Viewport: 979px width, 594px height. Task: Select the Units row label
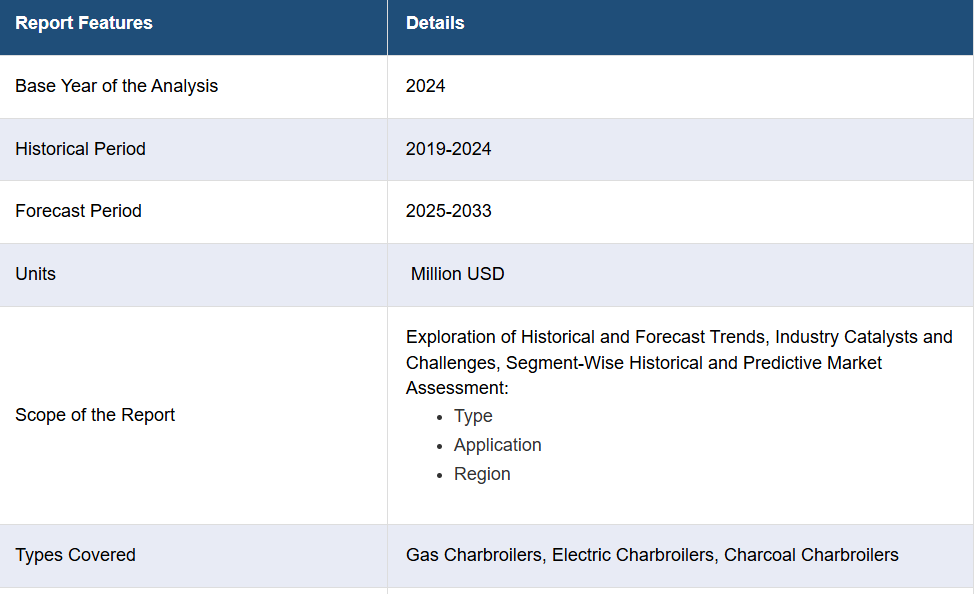point(35,274)
